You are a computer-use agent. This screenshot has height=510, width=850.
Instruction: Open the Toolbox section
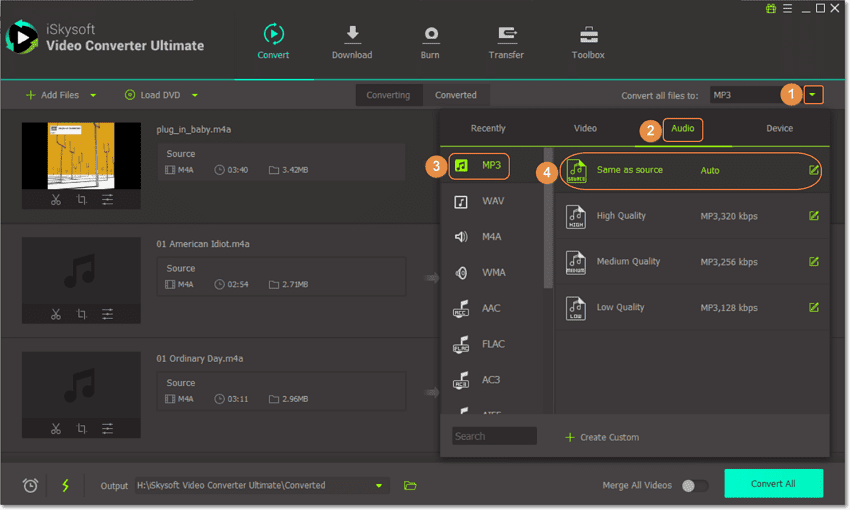tap(588, 43)
